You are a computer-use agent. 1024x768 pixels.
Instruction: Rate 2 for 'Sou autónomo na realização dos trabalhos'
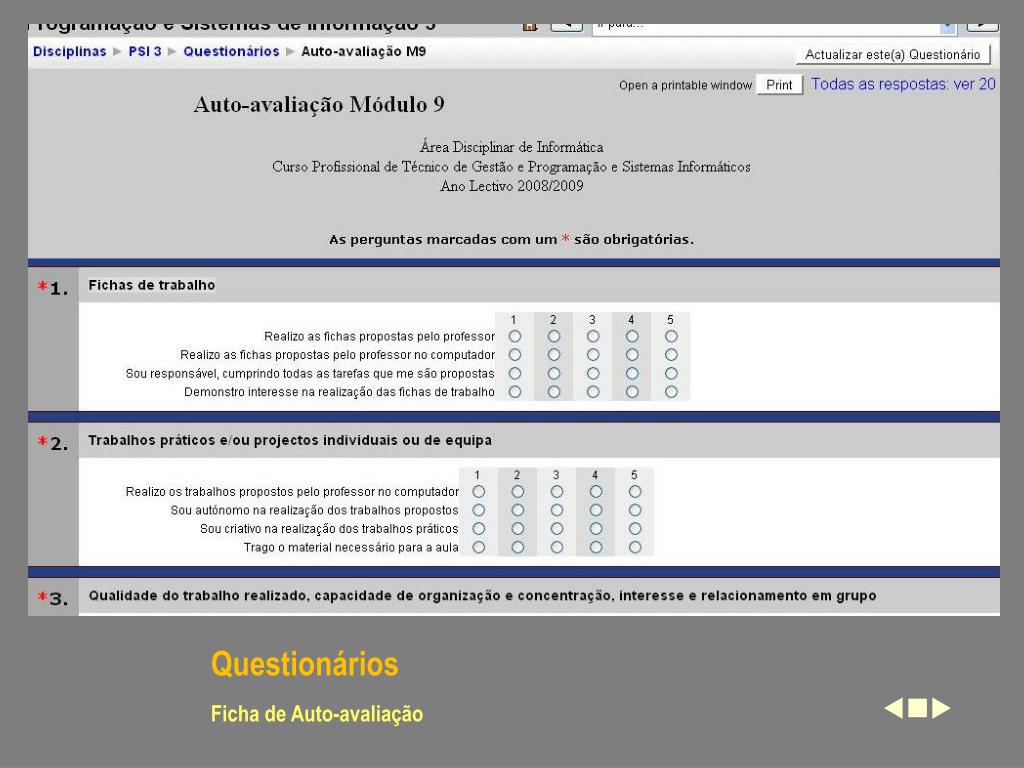518,510
